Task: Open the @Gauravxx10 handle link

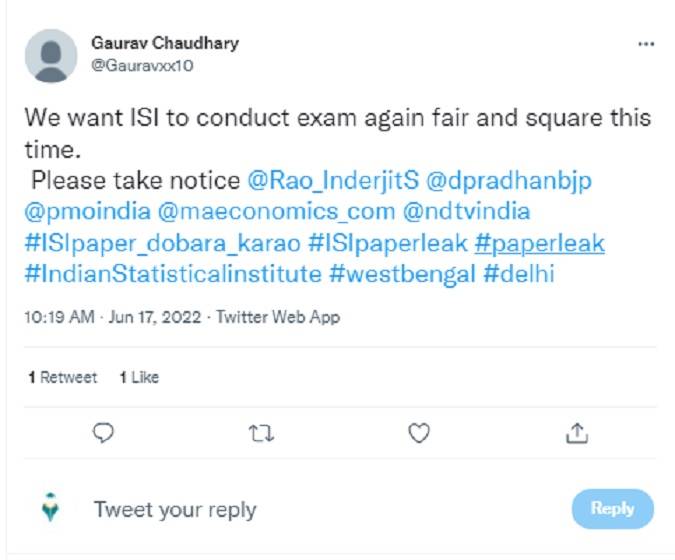Action: click(x=141, y=65)
